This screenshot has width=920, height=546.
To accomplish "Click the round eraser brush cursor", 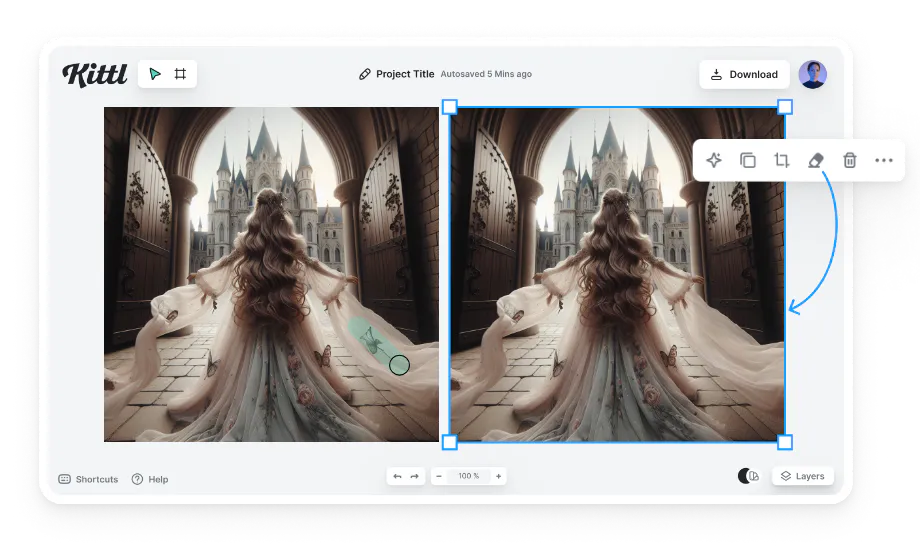I will click(400, 365).
